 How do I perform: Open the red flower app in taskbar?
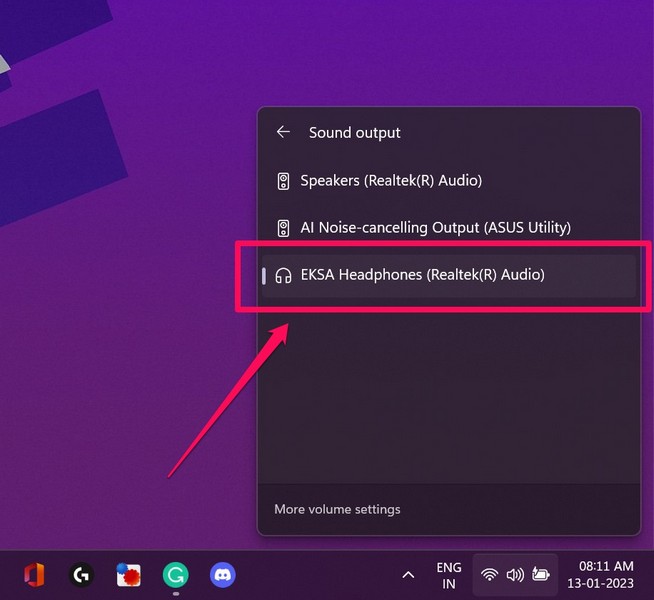tap(128, 575)
